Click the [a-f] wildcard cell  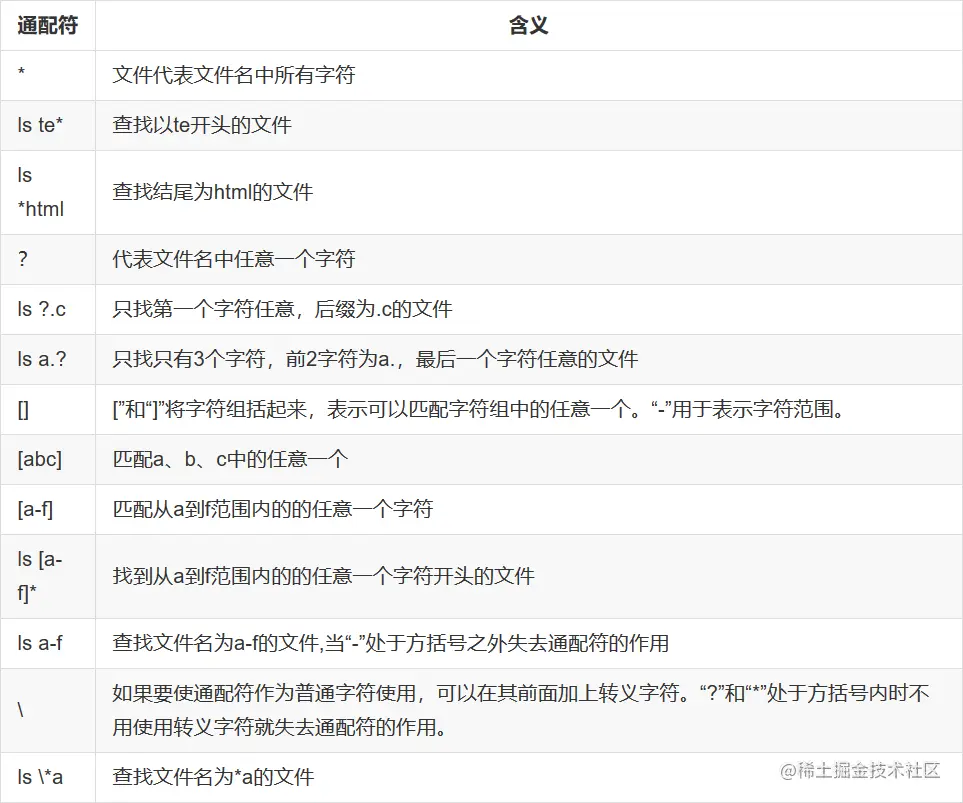[x=48, y=509]
